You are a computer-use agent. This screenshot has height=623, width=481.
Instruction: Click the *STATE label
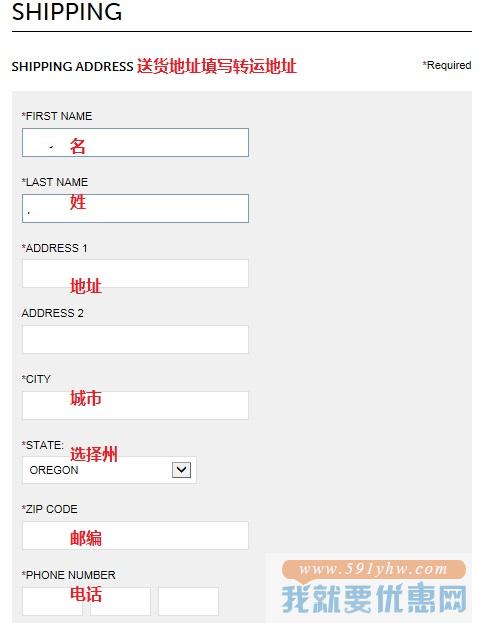42,445
